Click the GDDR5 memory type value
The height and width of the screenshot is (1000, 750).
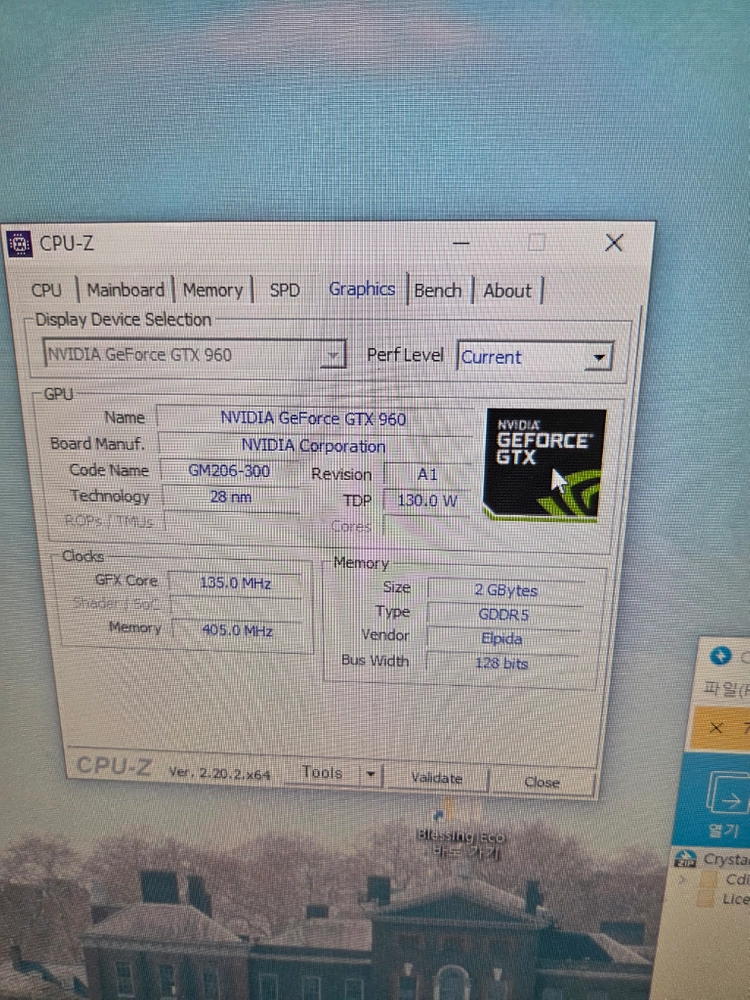(x=504, y=615)
